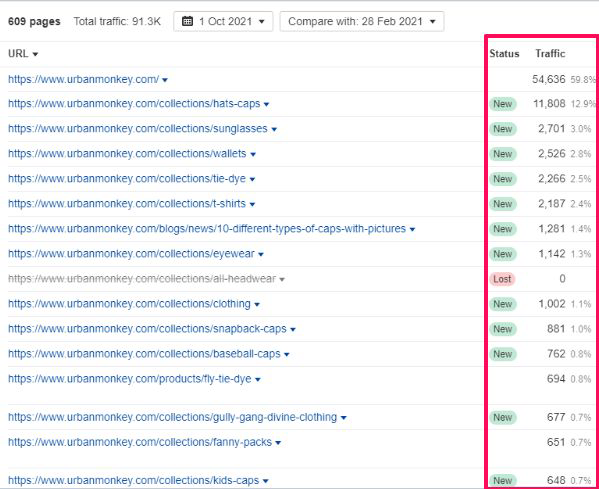Expand the arrow beside fly-tie-dye URL
Screen dimensions: 599x489
pyautogui.click(x=257, y=379)
